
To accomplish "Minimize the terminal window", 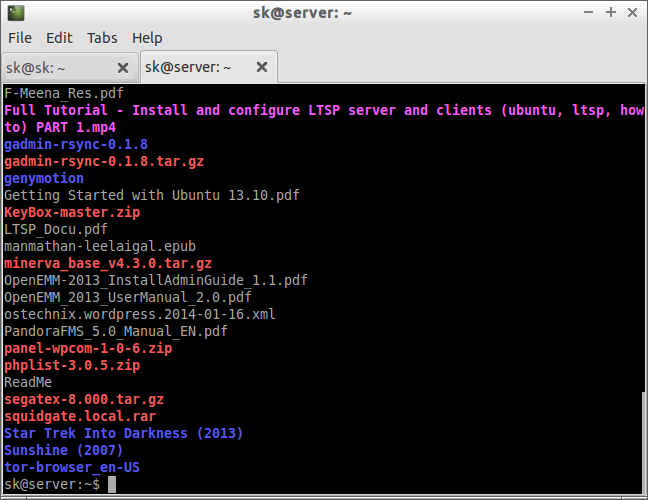I will pyautogui.click(x=588, y=12).
